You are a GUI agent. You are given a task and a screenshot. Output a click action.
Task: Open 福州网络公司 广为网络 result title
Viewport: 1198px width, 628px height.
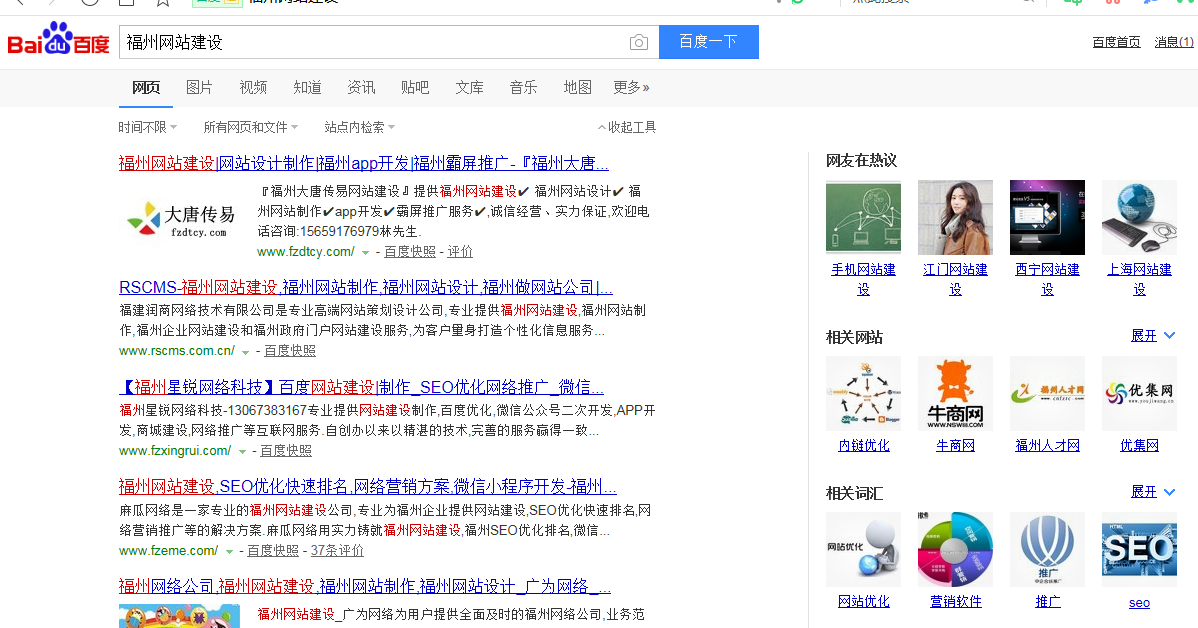(364, 586)
